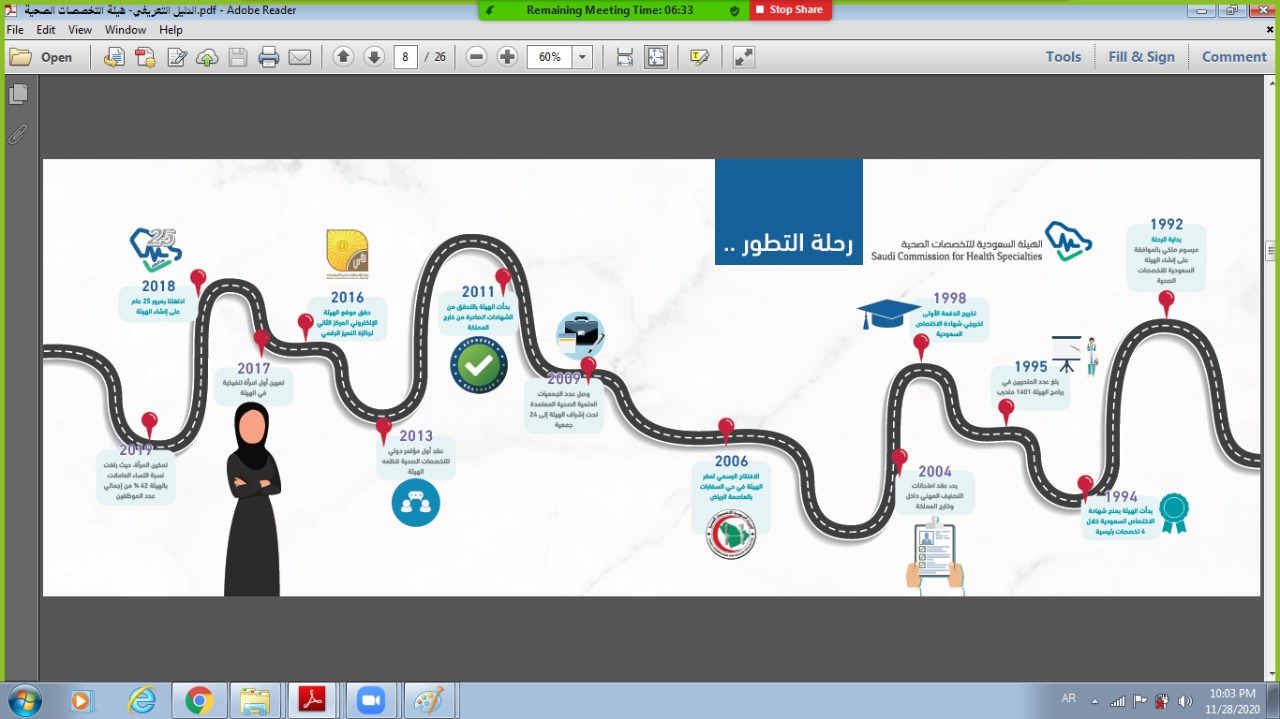
Task: Open the Window menu
Action: coord(125,30)
